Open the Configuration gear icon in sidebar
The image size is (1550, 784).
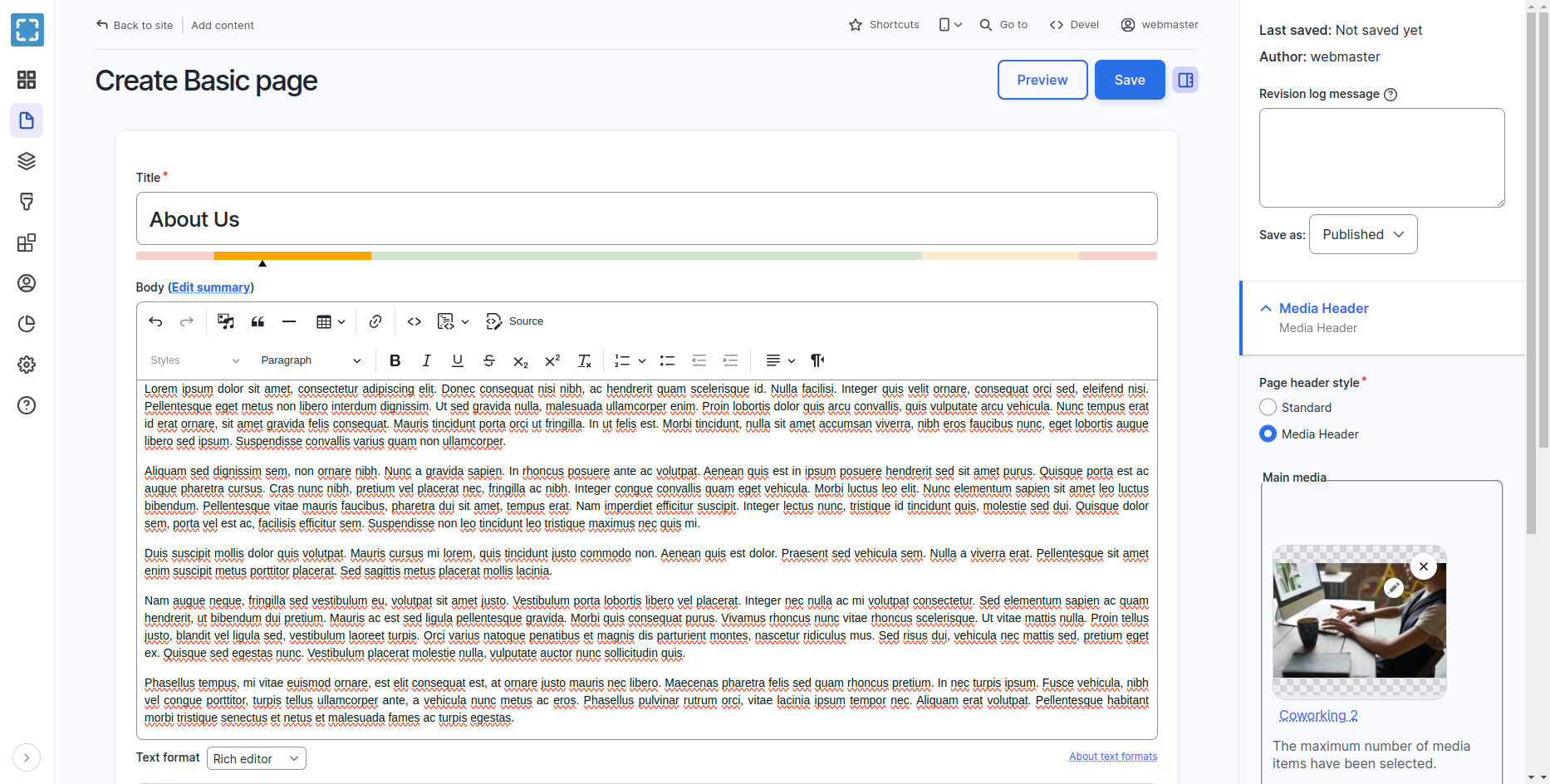[x=27, y=365]
